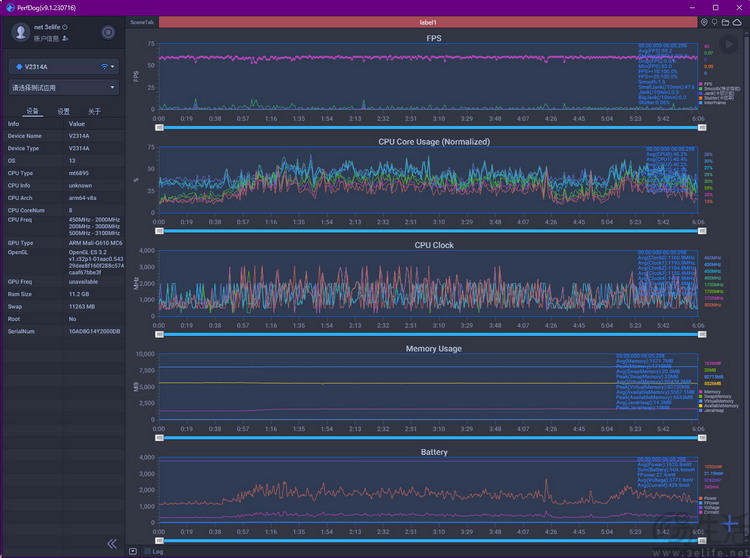This screenshot has width=750, height=558.
Task: Click the FPS chart title
Action: tap(434, 38)
